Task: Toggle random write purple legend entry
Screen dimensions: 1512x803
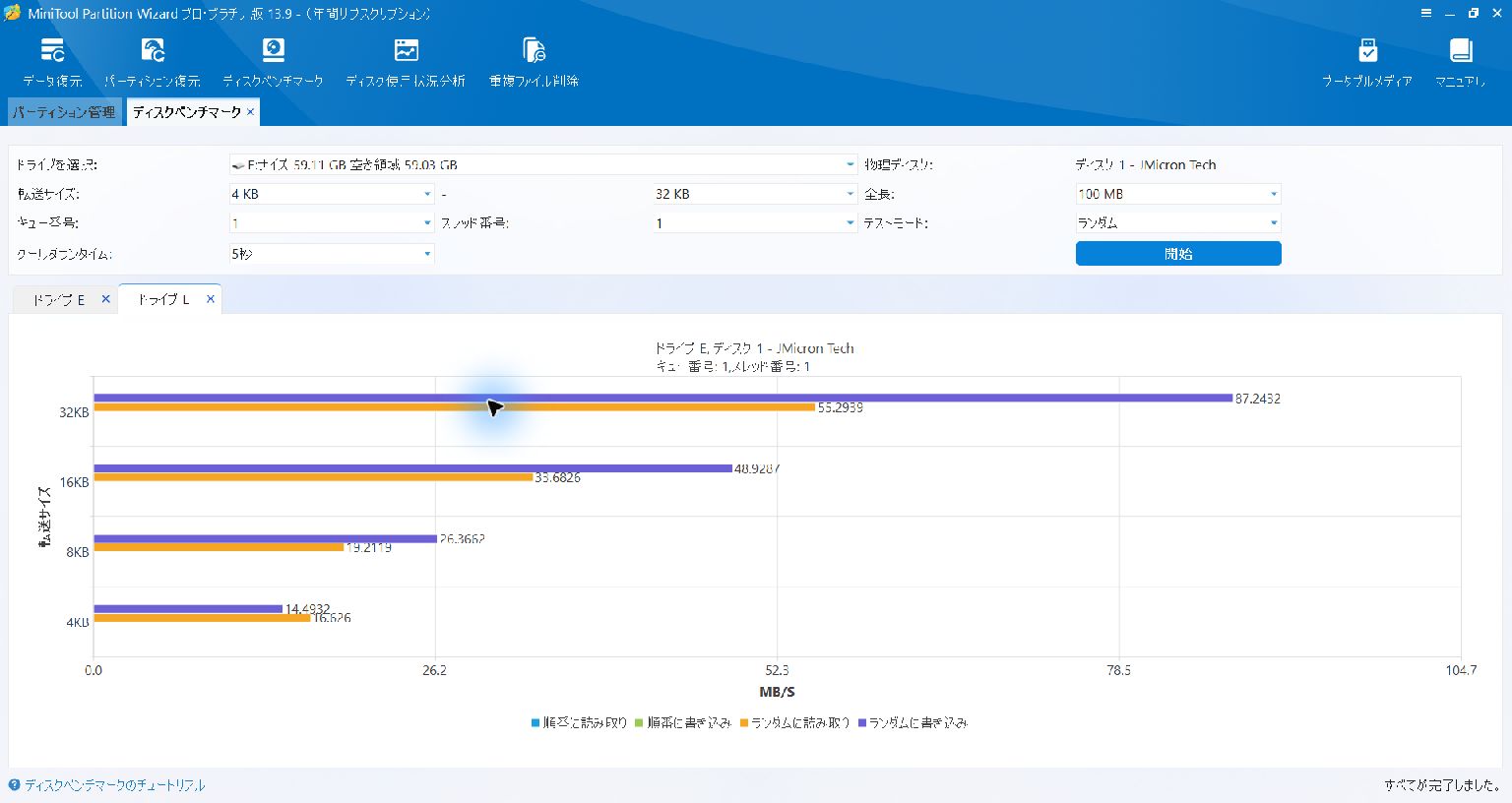Action: [913, 723]
